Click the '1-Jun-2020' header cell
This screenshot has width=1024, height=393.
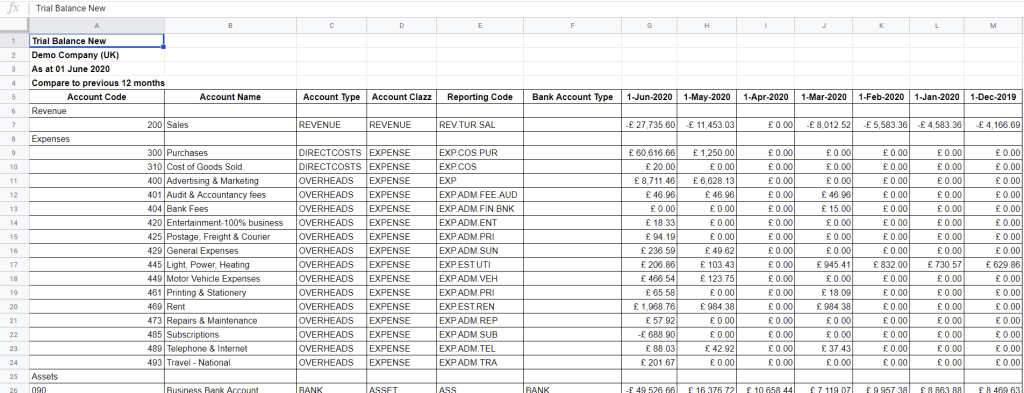click(649, 97)
